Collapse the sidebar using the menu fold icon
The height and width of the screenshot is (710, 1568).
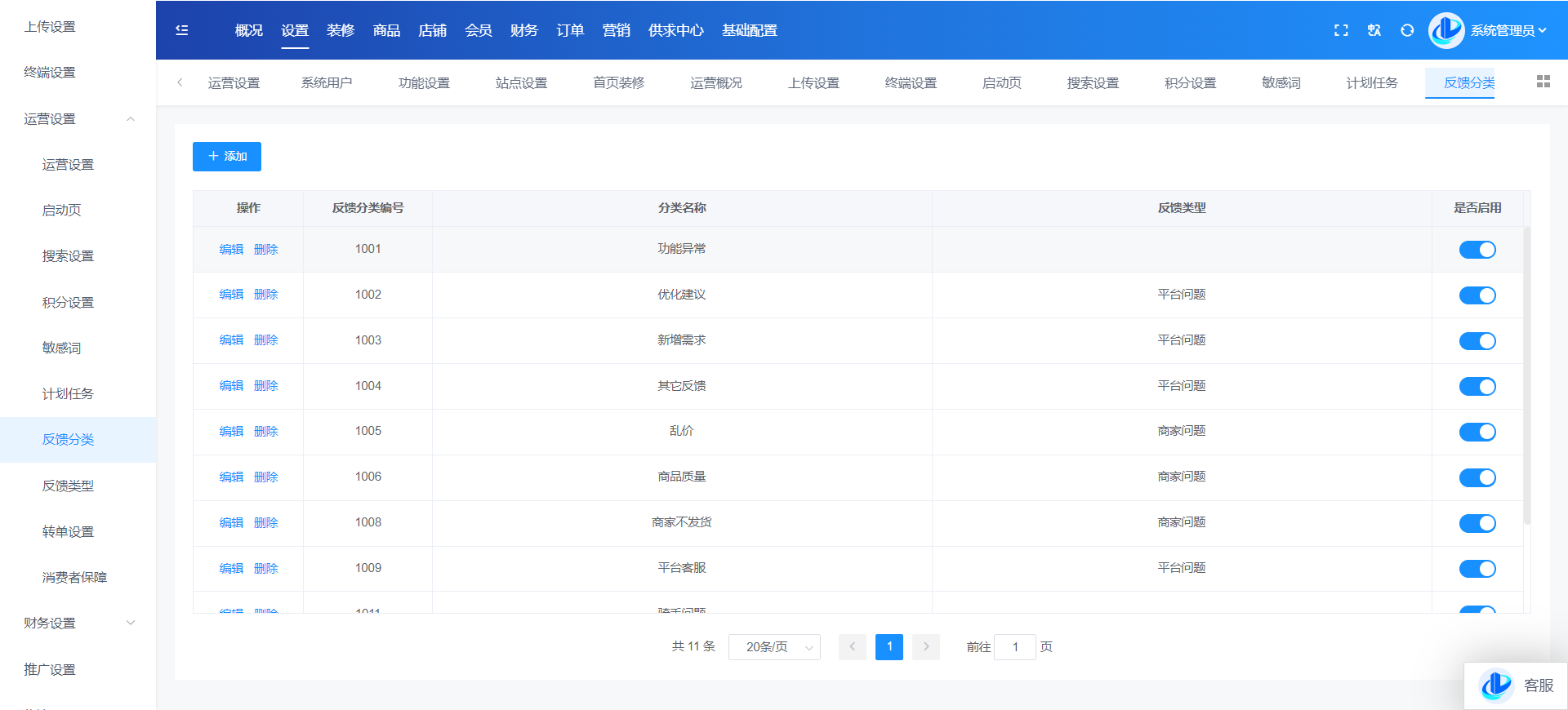point(182,30)
